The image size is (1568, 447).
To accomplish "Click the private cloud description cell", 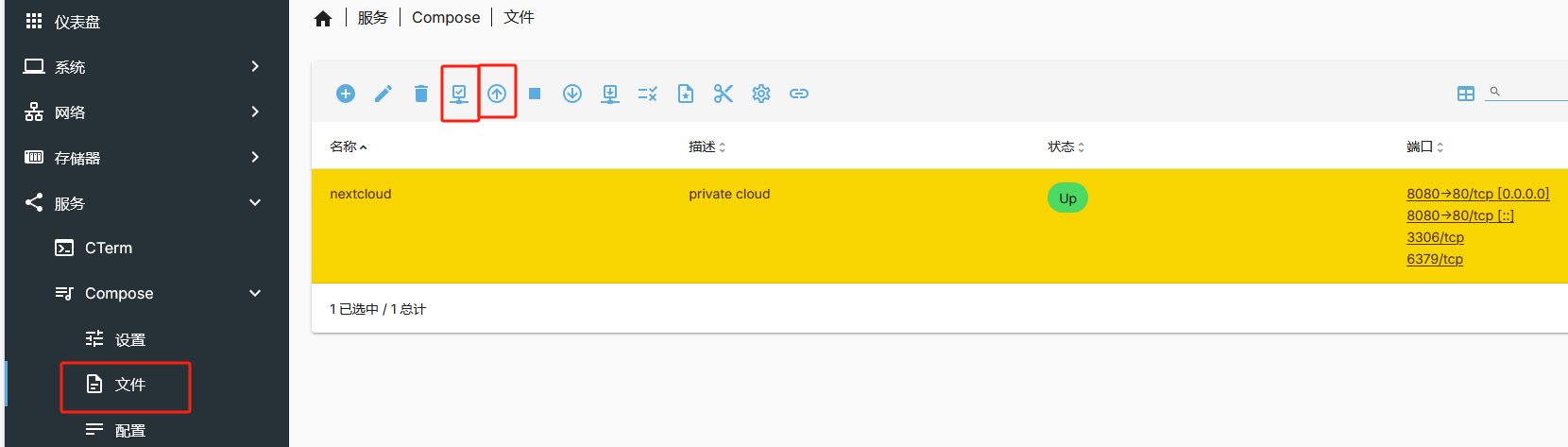I will pyautogui.click(x=729, y=194).
